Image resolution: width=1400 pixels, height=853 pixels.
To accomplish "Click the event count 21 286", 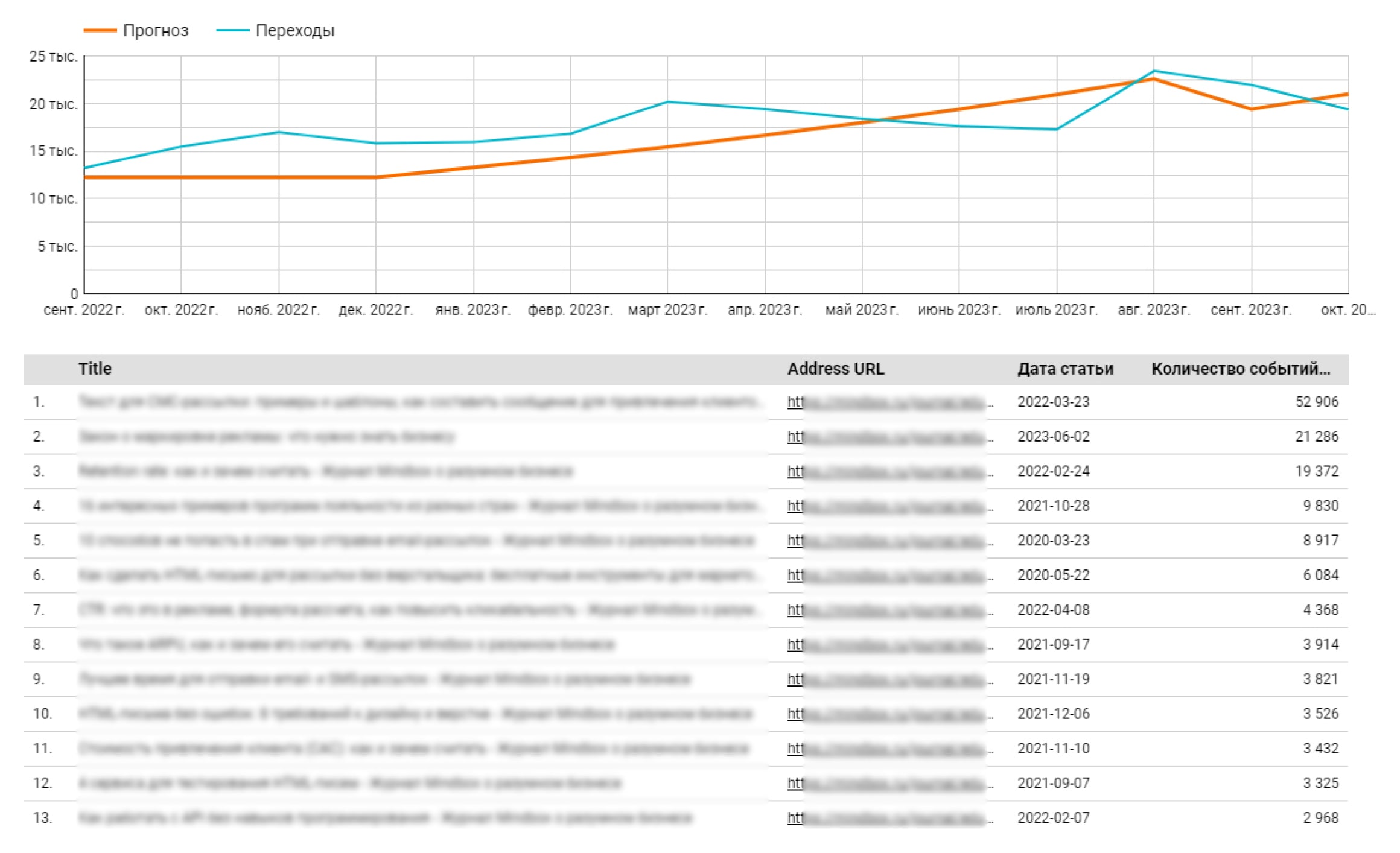I will pos(1317,436).
